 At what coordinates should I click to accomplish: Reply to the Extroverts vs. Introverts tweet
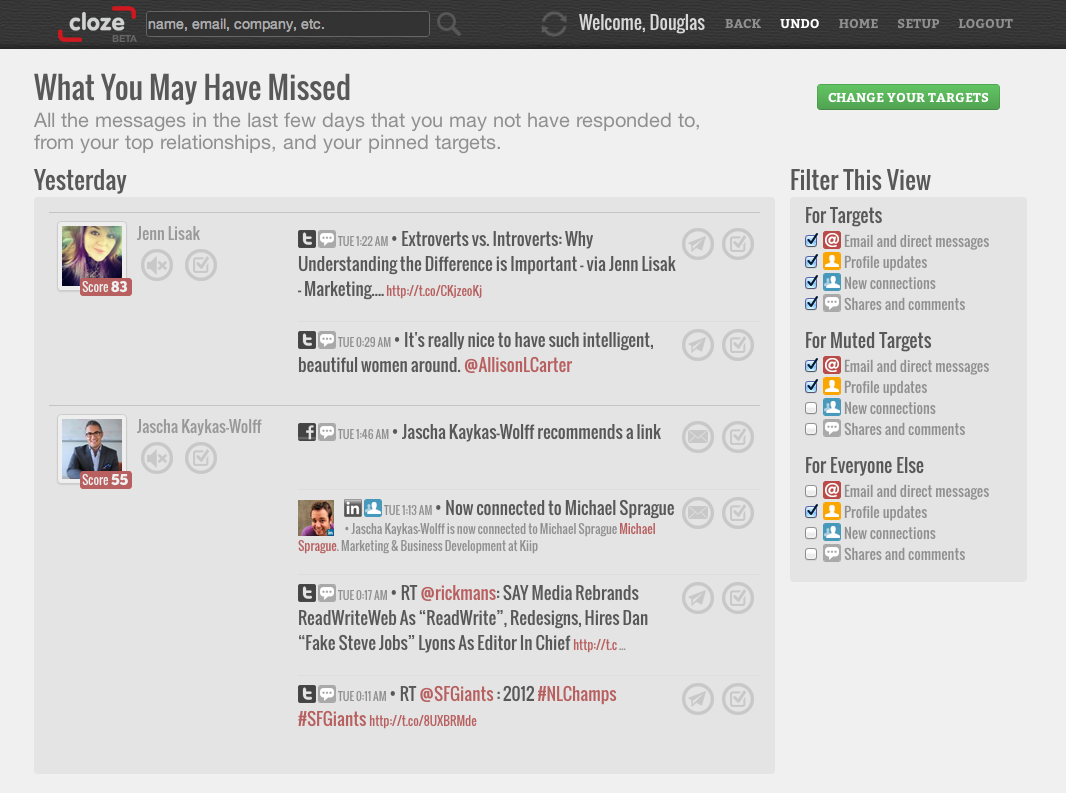click(698, 244)
